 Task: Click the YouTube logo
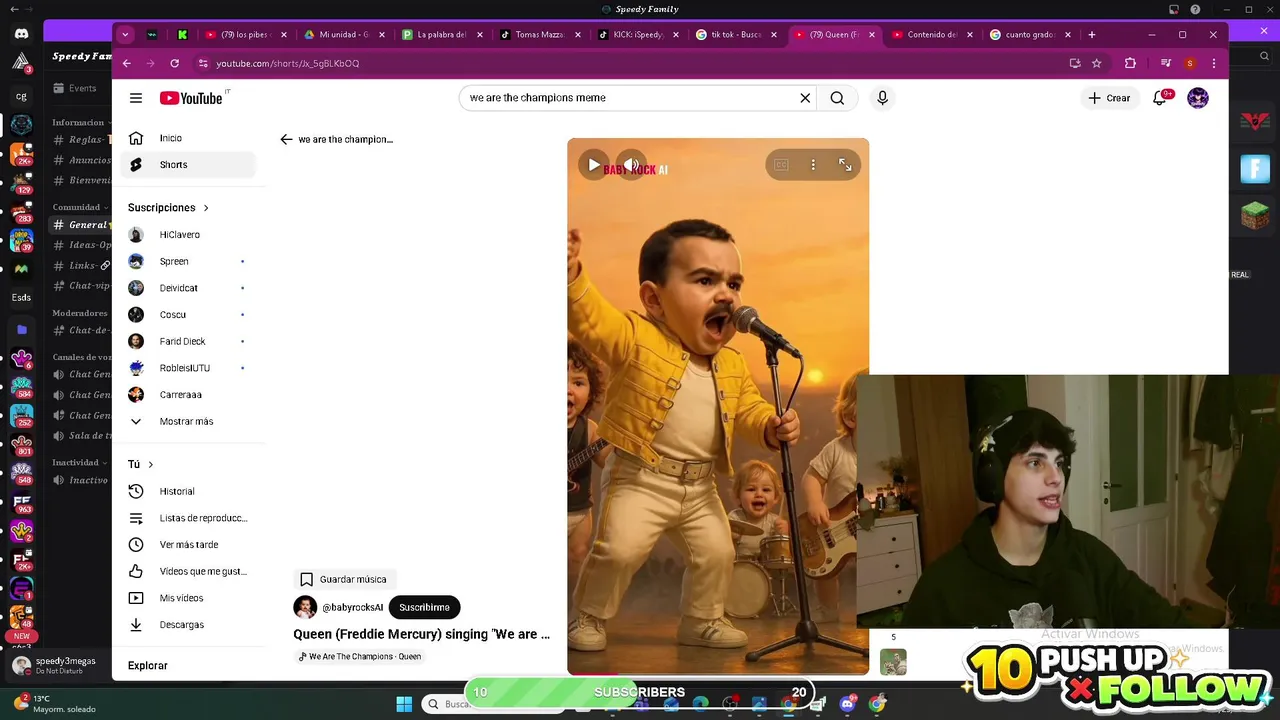click(x=191, y=98)
